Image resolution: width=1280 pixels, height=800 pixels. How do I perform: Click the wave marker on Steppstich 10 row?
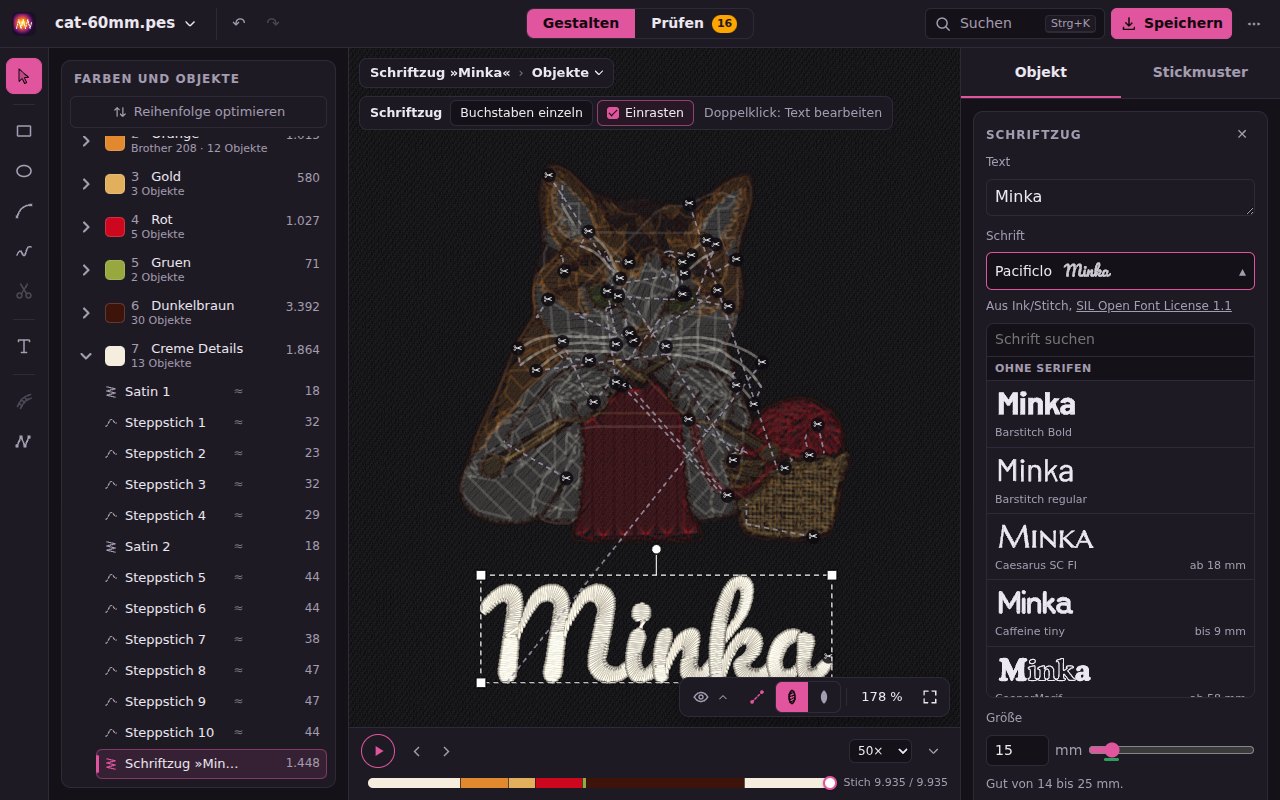click(x=238, y=732)
